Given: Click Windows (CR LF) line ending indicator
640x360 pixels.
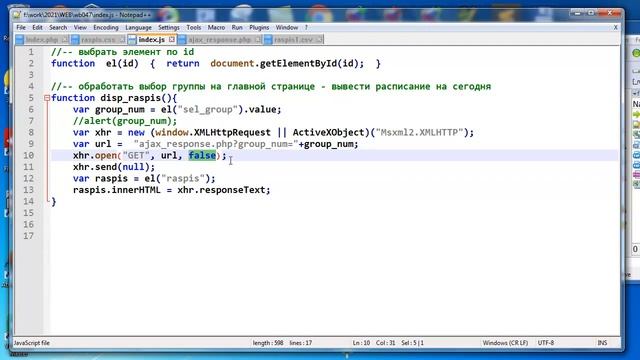Looking at the screenshot, I should coord(505,343).
